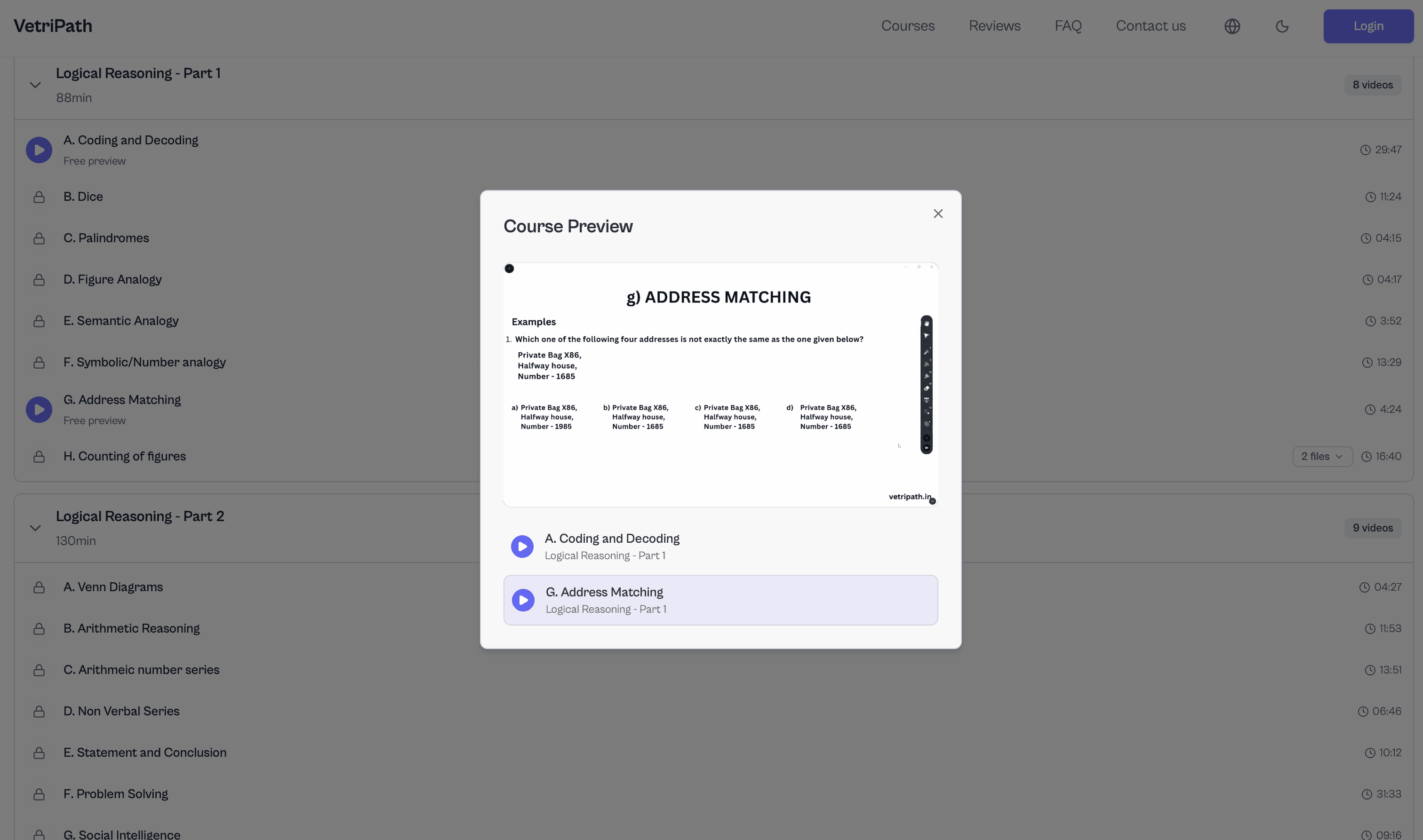1423x840 pixels.
Task: Open the Courses menu item
Action: point(907,26)
